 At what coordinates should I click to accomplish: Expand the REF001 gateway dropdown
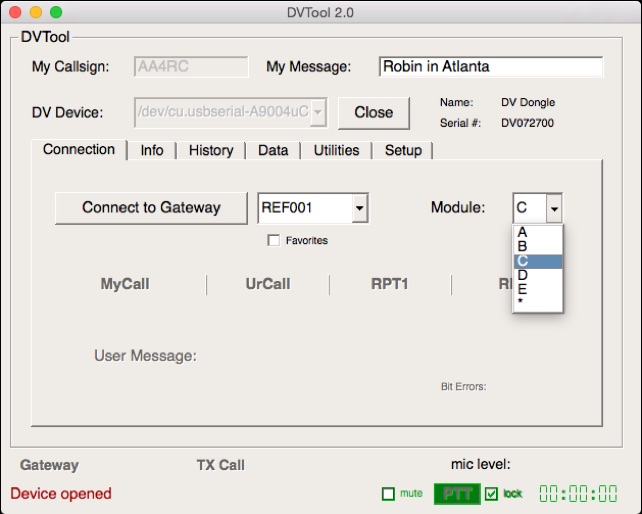coord(359,208)
